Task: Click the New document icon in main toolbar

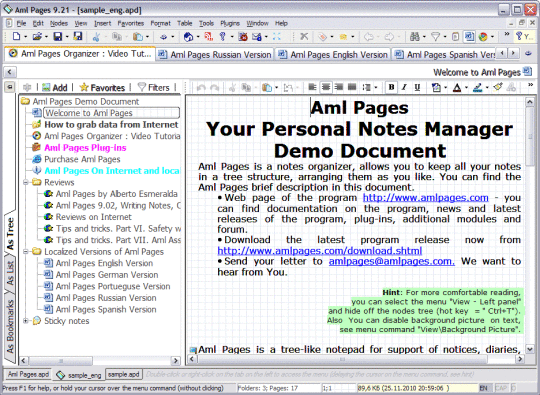Action: coord(17,36)
